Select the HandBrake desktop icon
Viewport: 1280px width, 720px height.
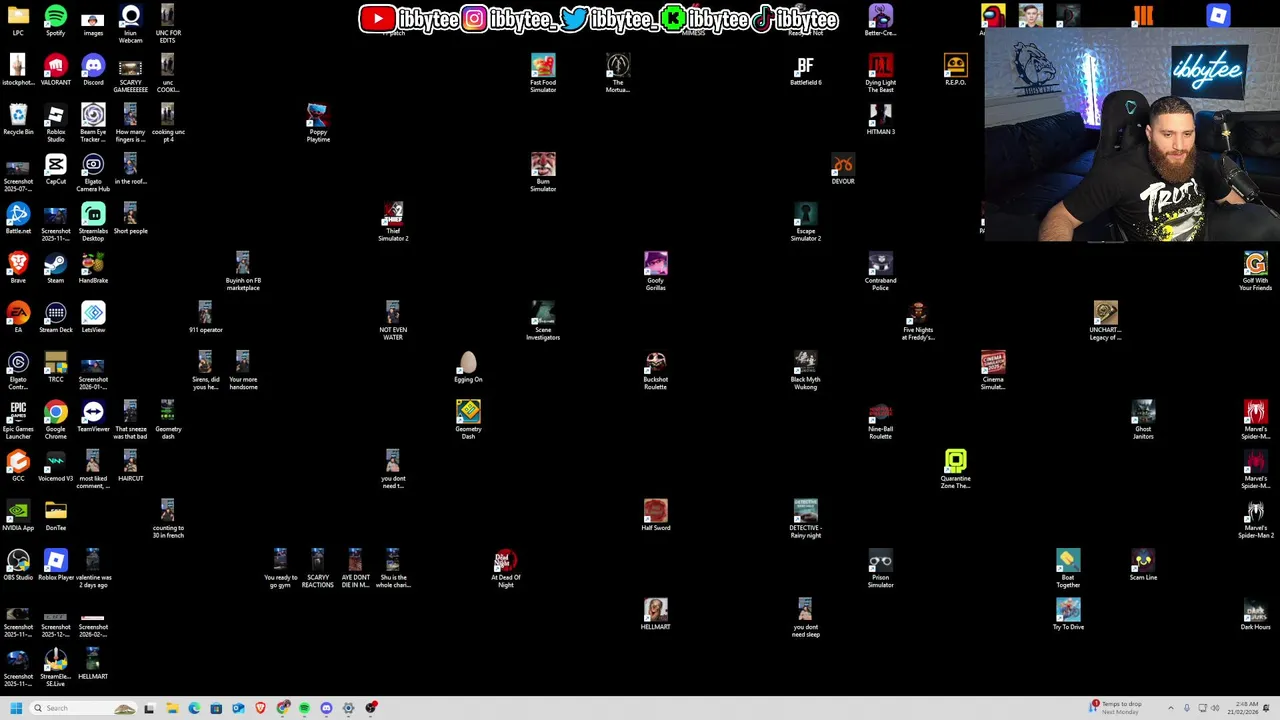pyautogui.click(x=93, y=268)
